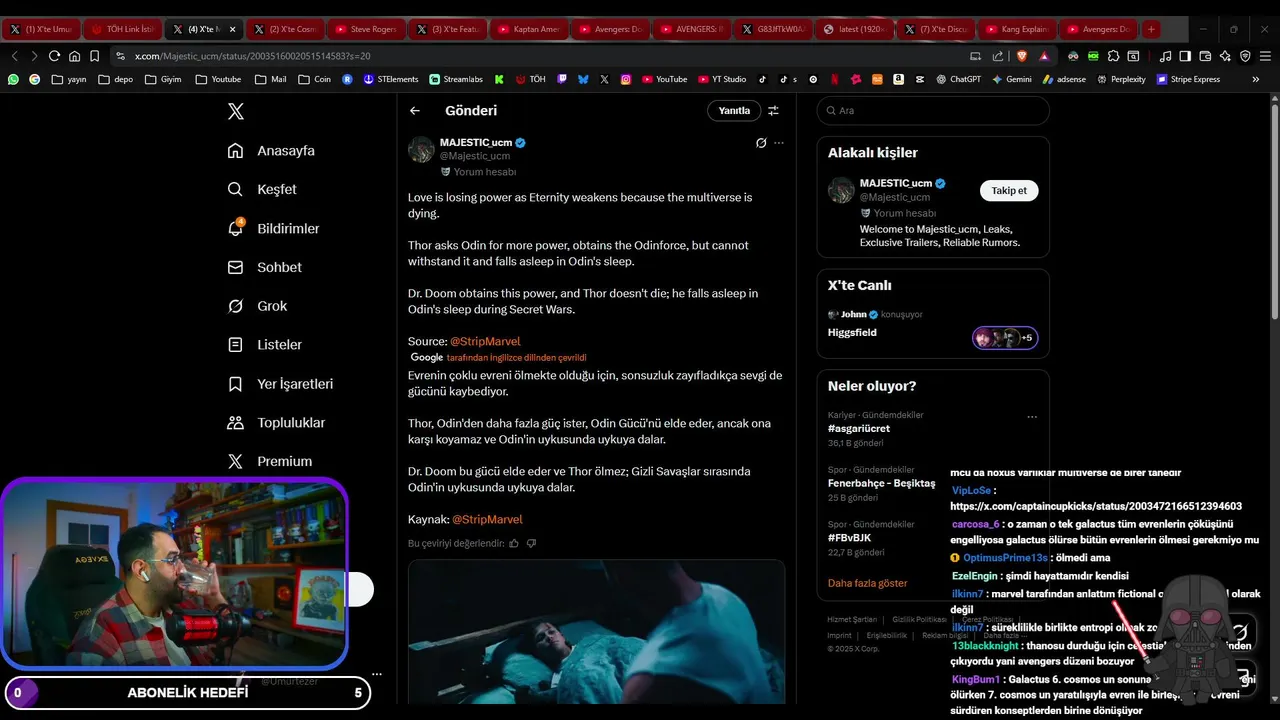Open Instagram bookmark icon
This screenshot has width=1280, height=720.
[626, 79]
